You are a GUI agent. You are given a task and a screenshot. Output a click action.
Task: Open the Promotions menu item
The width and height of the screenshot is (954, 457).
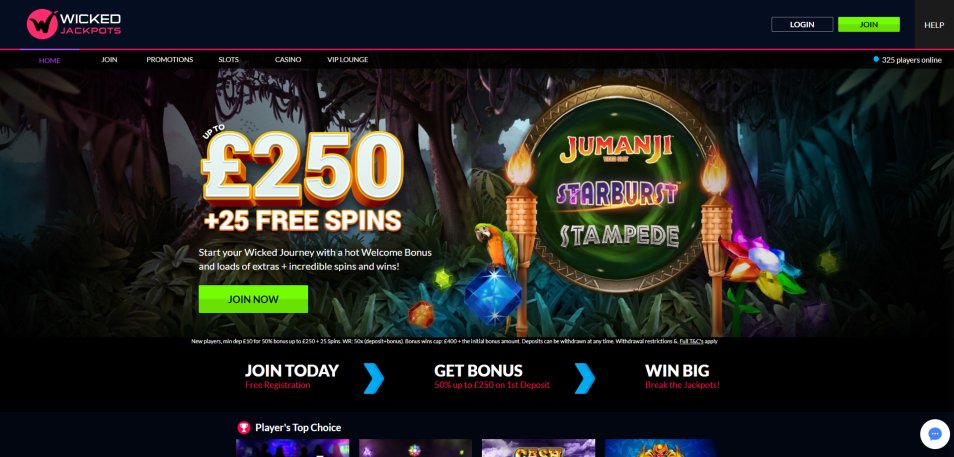(x=170, y=60)
